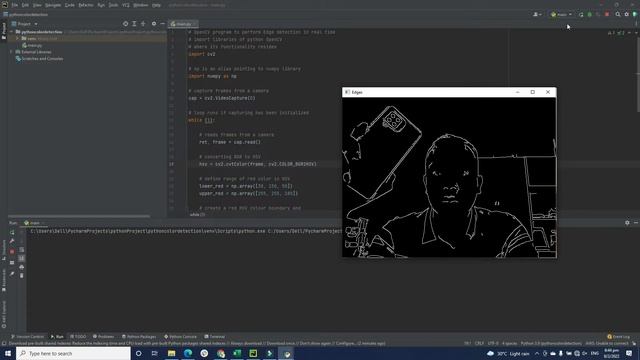Click the line 'import numpy as np'
This screenshot has width=640, height=360.
[x=212, y=76]
